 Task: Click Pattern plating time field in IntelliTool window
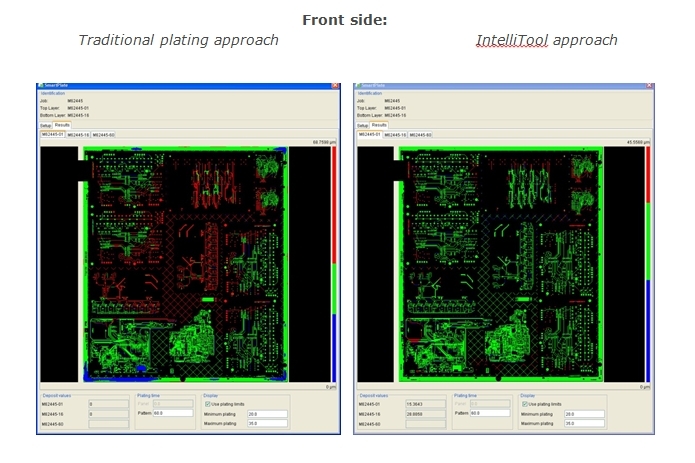490,413
